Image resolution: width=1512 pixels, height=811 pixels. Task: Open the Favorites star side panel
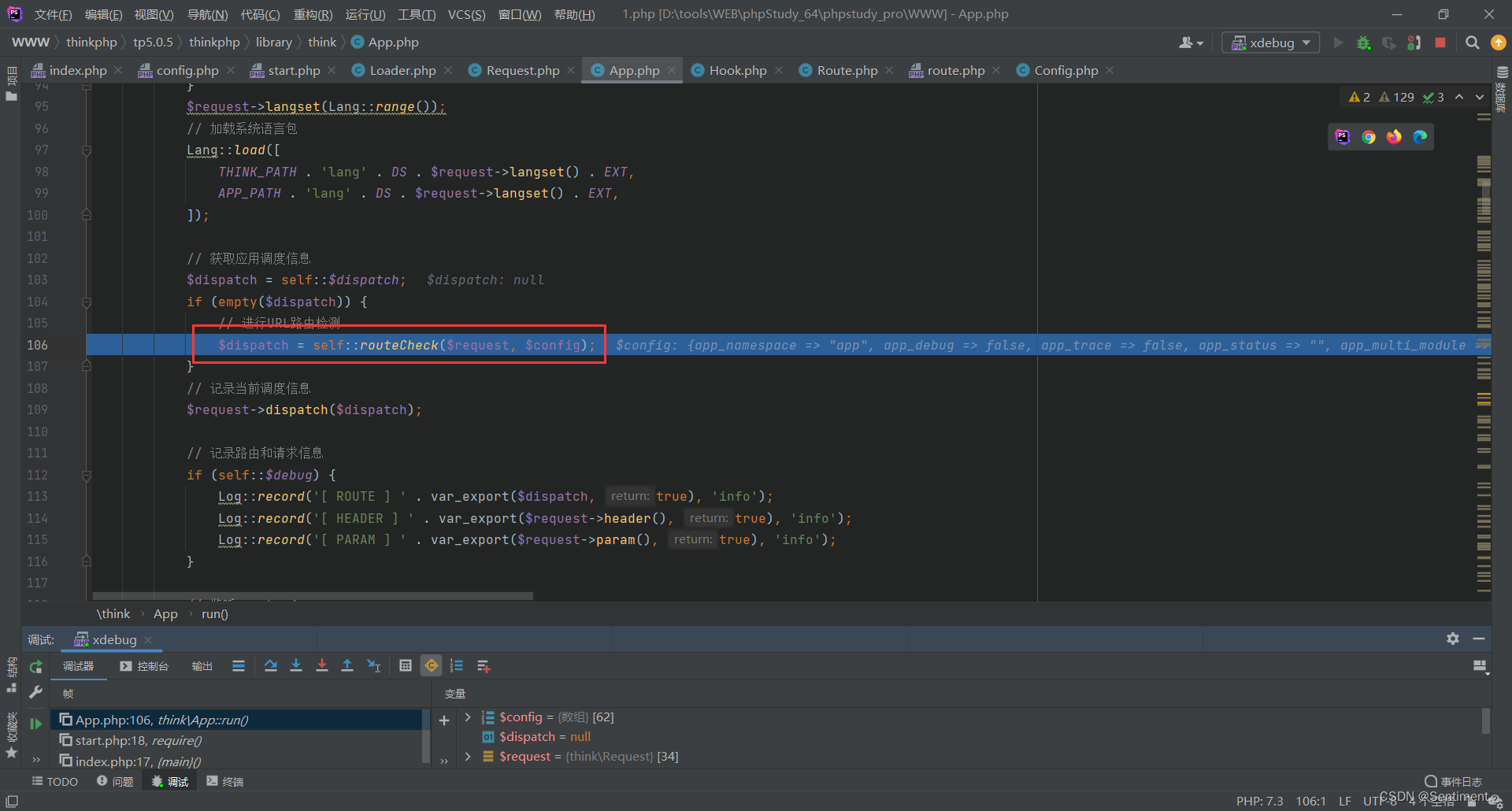11,736
